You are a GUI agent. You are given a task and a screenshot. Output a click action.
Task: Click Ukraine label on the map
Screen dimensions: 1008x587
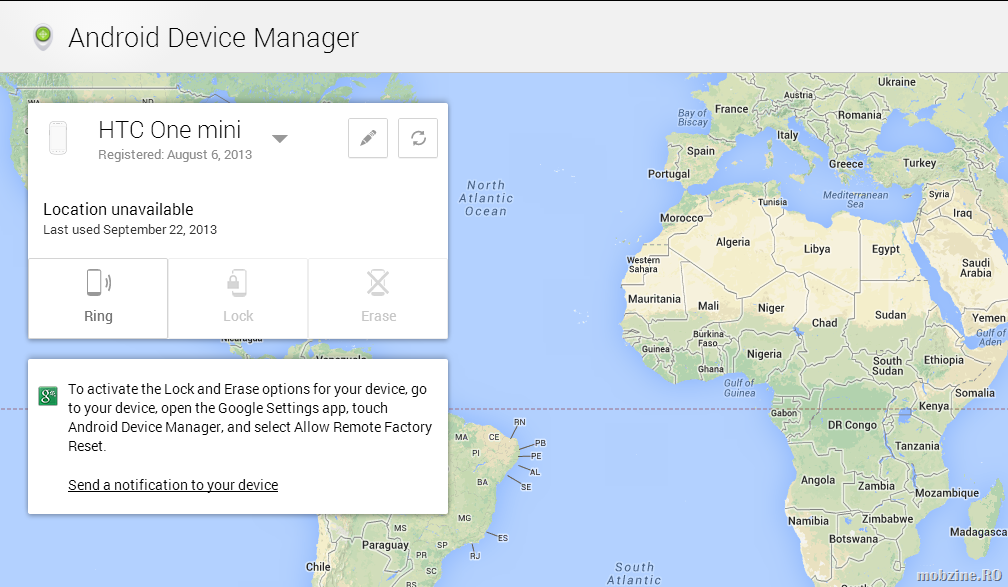897,82
